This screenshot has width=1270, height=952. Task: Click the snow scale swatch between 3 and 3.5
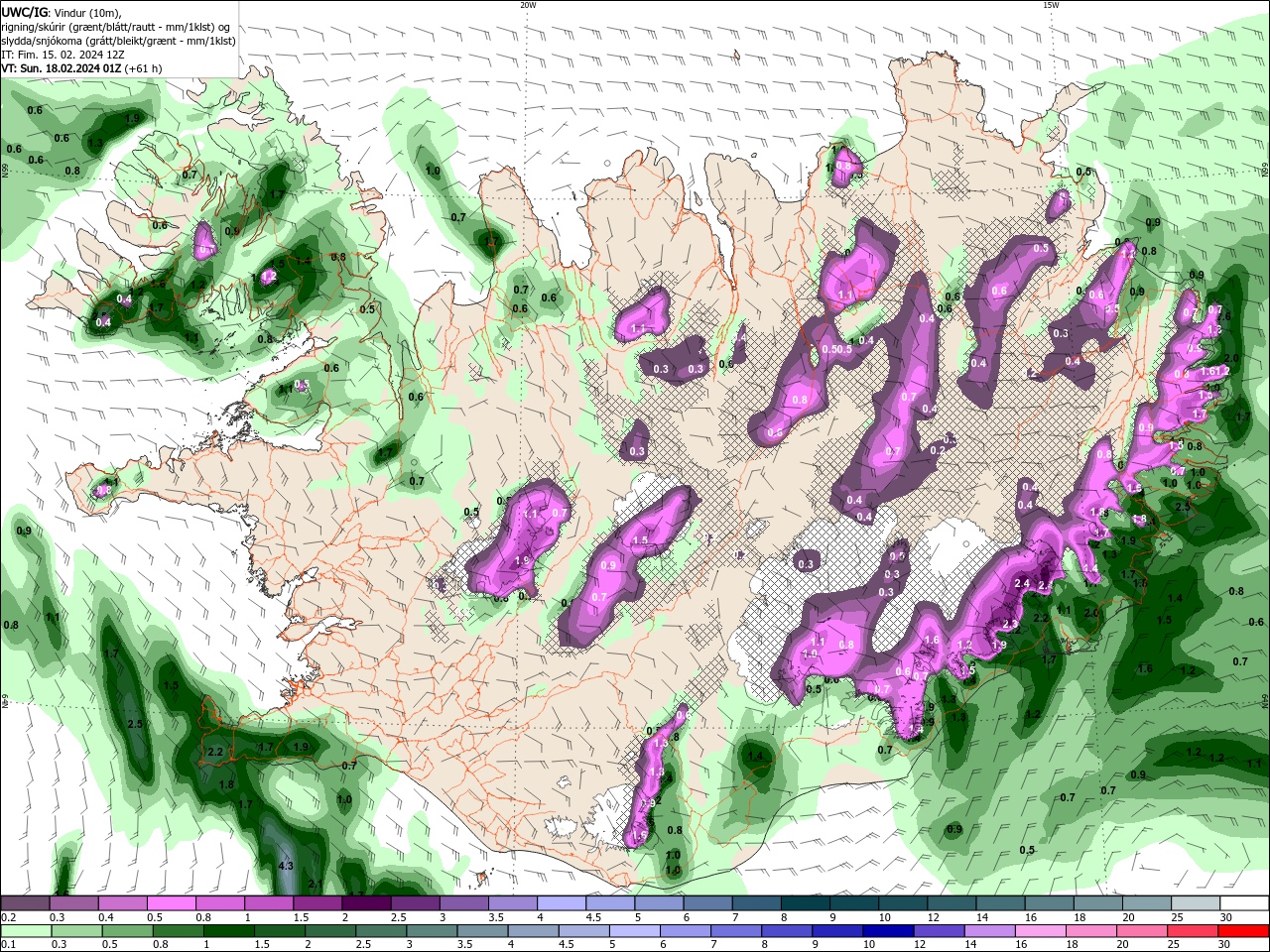[464, 903]
